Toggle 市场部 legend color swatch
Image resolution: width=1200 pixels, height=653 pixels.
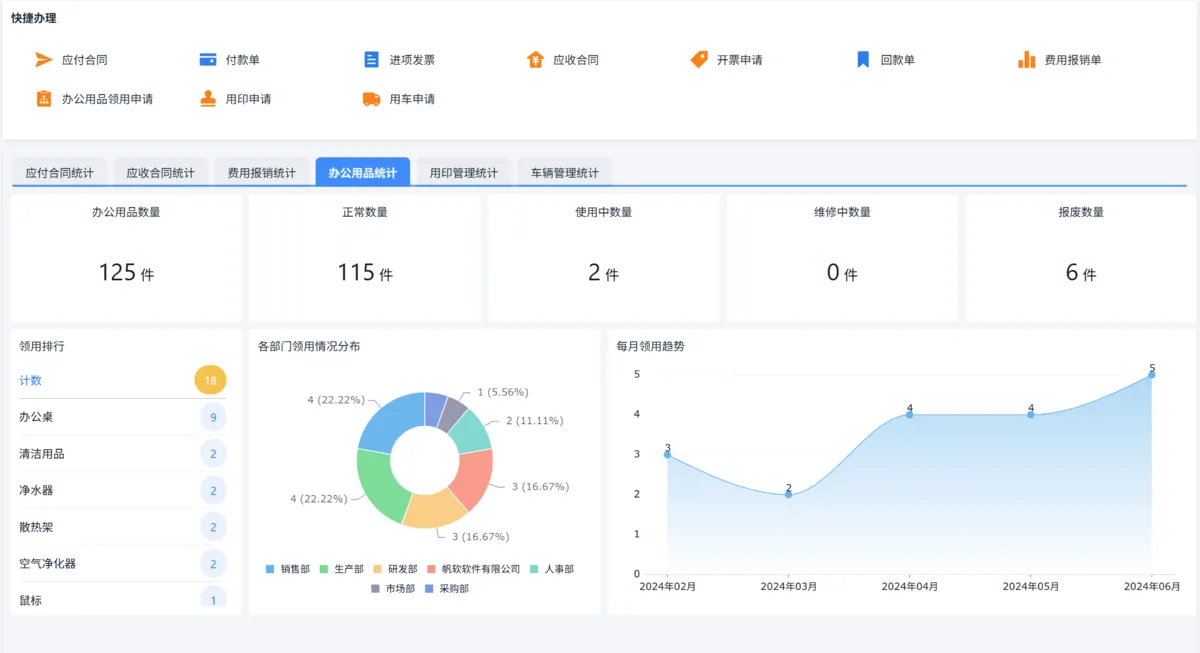click(376, 589)
